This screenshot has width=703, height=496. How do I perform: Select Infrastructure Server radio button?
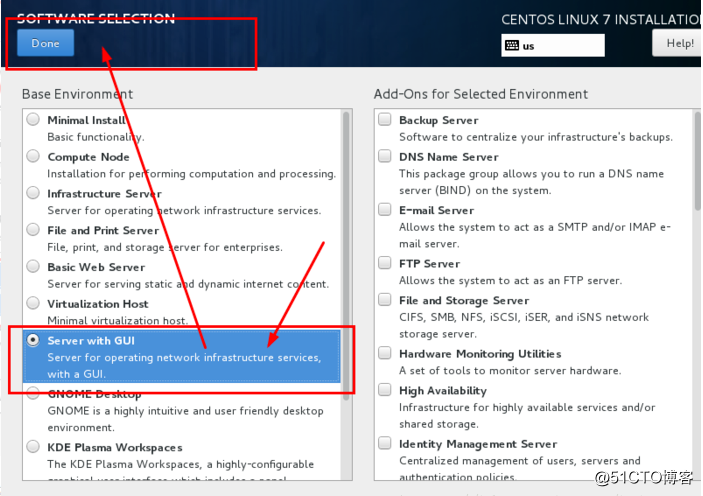tap(33, 193)
